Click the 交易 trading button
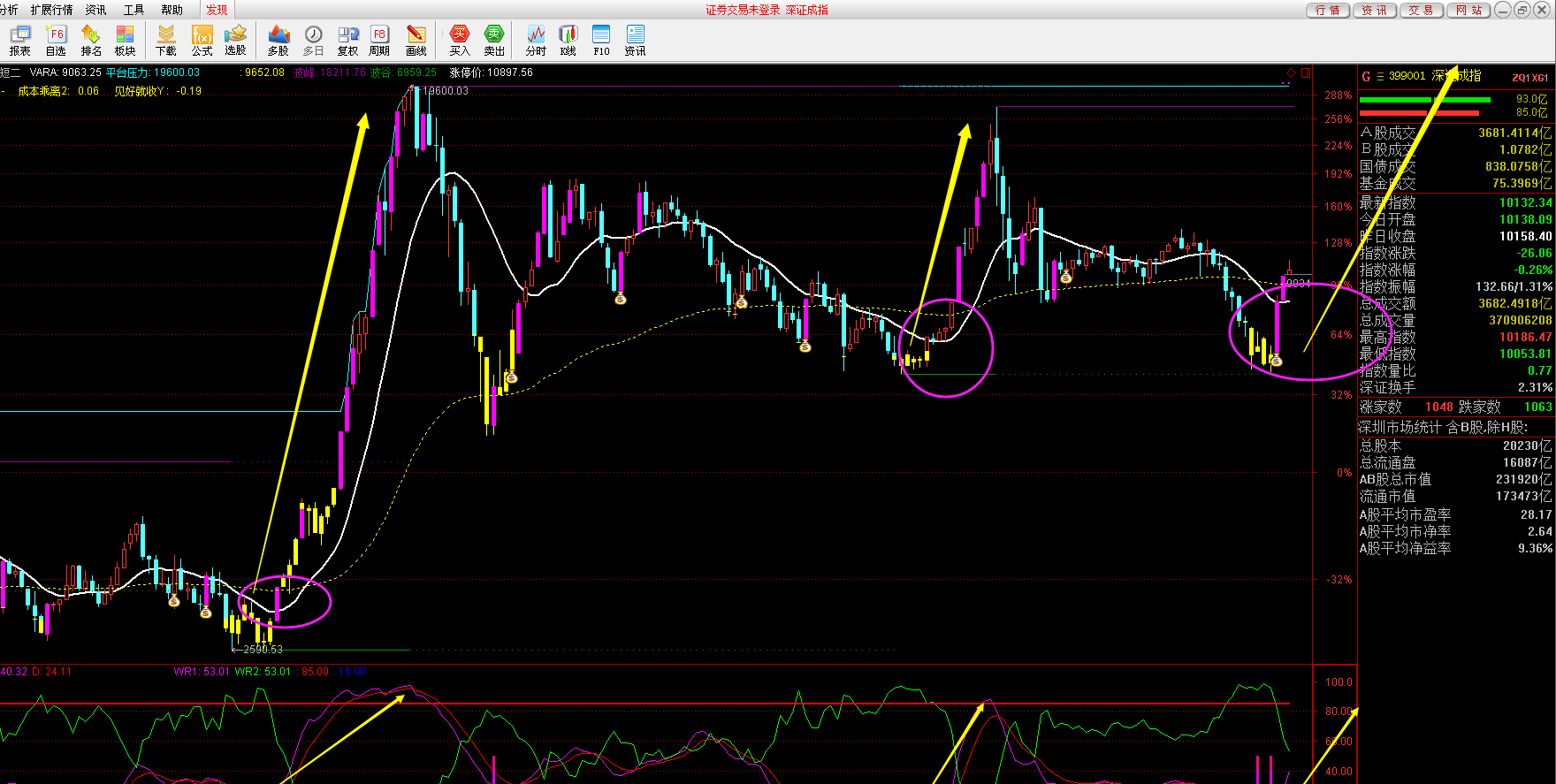The height and width of the screenshot is (784, 1556). point(1422,10)
